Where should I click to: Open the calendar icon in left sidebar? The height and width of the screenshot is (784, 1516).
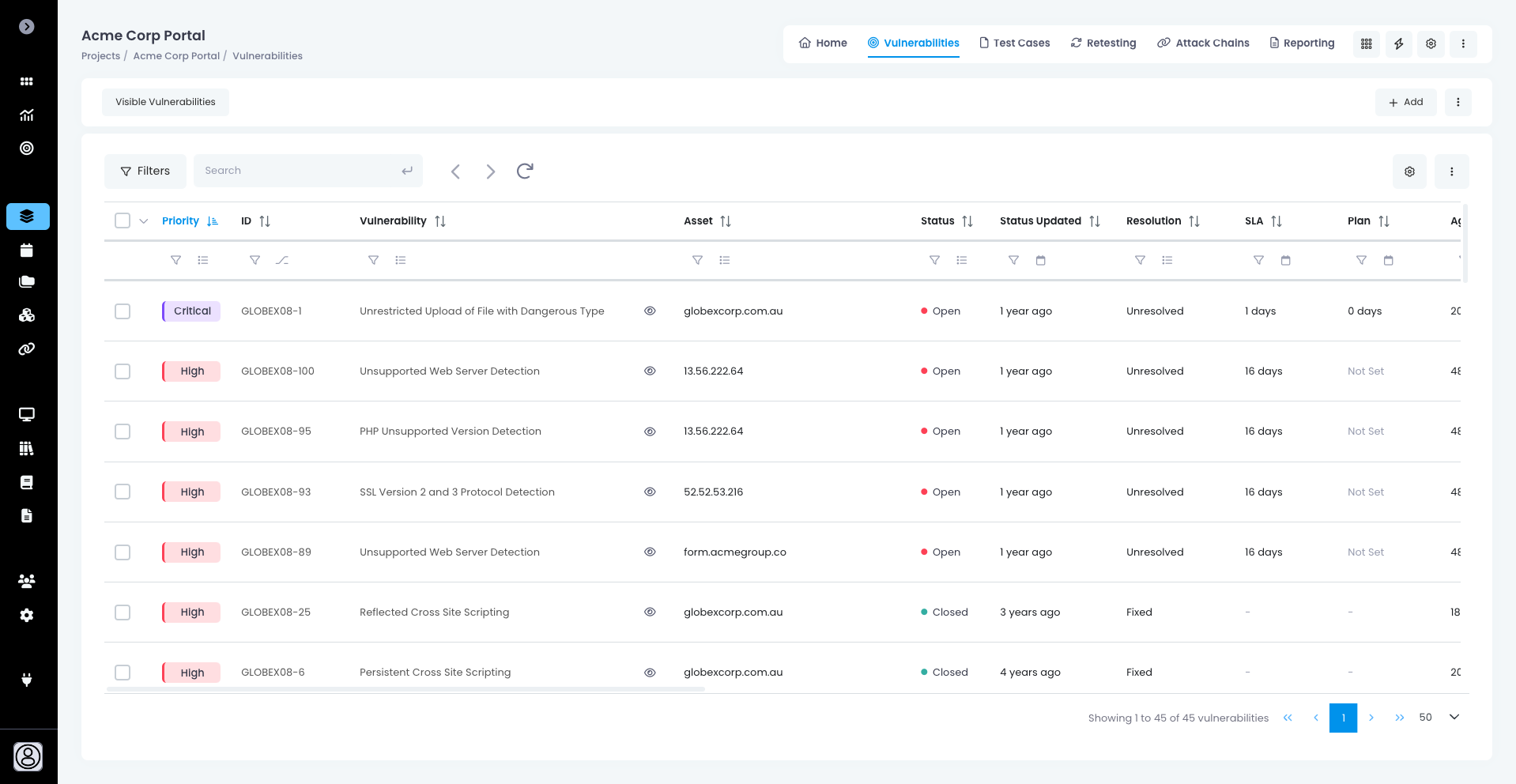pyautogui.click(x=27, y=251)
